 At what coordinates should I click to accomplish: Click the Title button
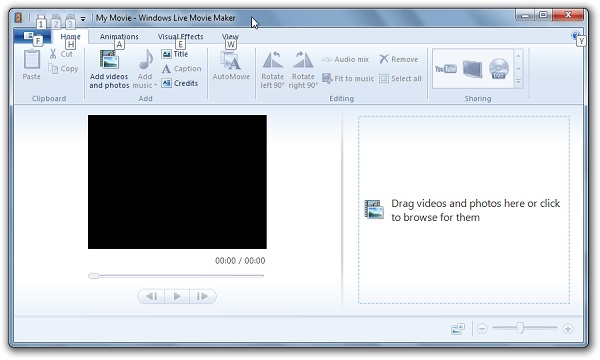tap(175, 54)
